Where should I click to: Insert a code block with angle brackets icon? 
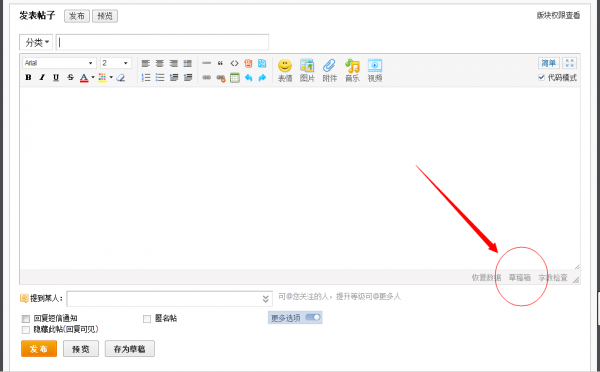point(234,63)
